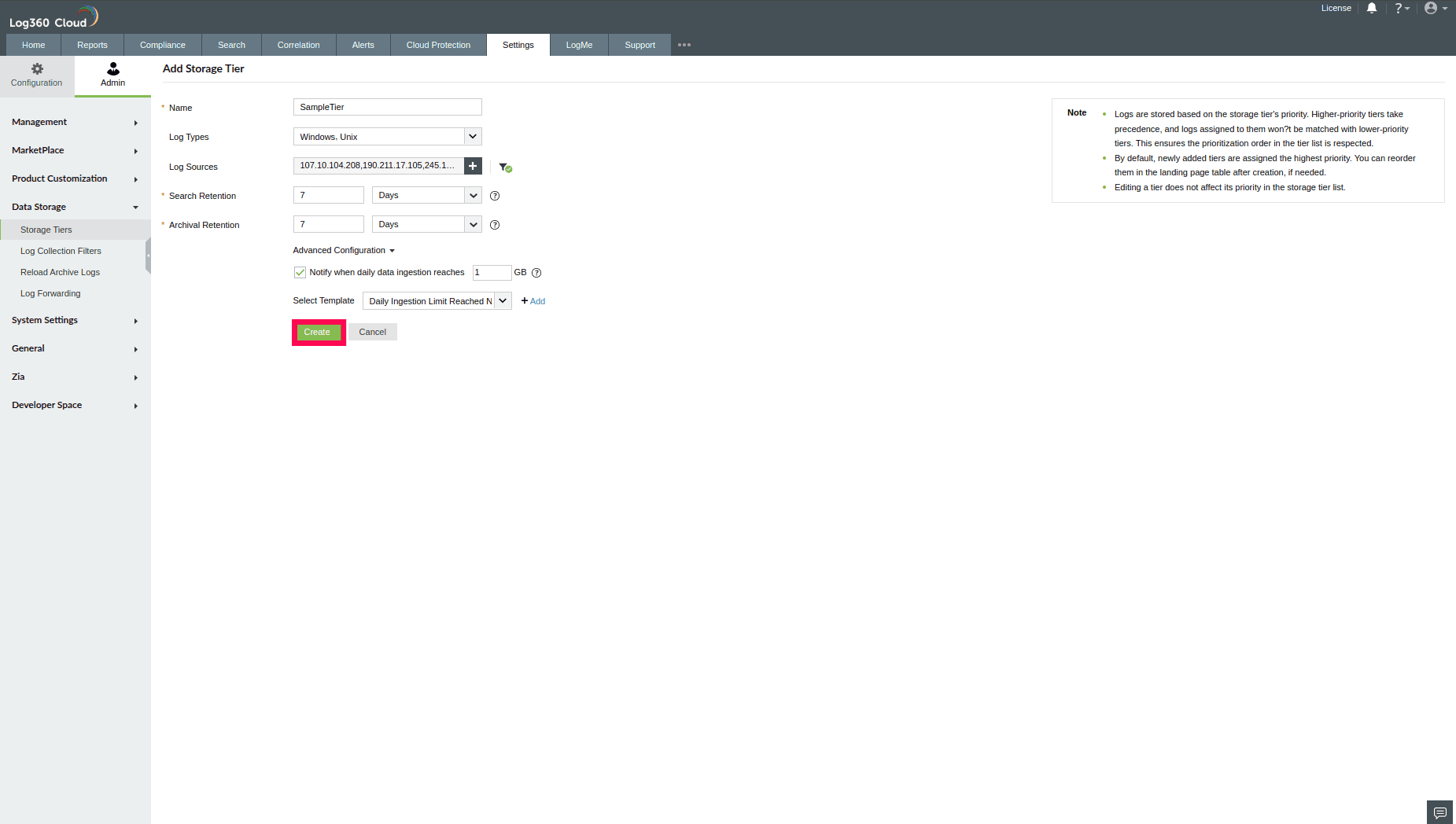Viewport: 1456px width, 824px height.
Task: Click the Create button
Action: (317, 332)
